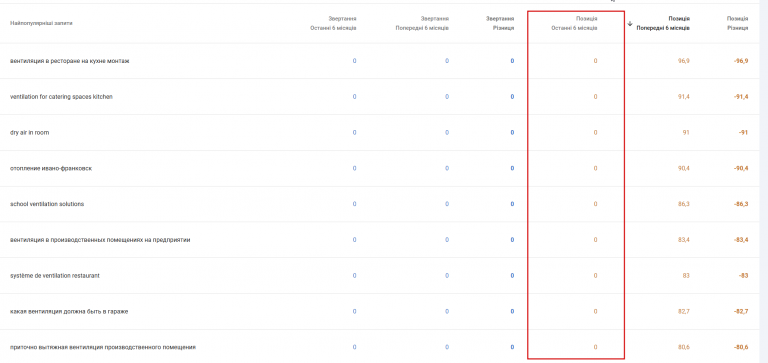Screen dimensions: 768x363
Task: Click current position 0 for 'school ventilation solutions'
Action: point(596,204)
